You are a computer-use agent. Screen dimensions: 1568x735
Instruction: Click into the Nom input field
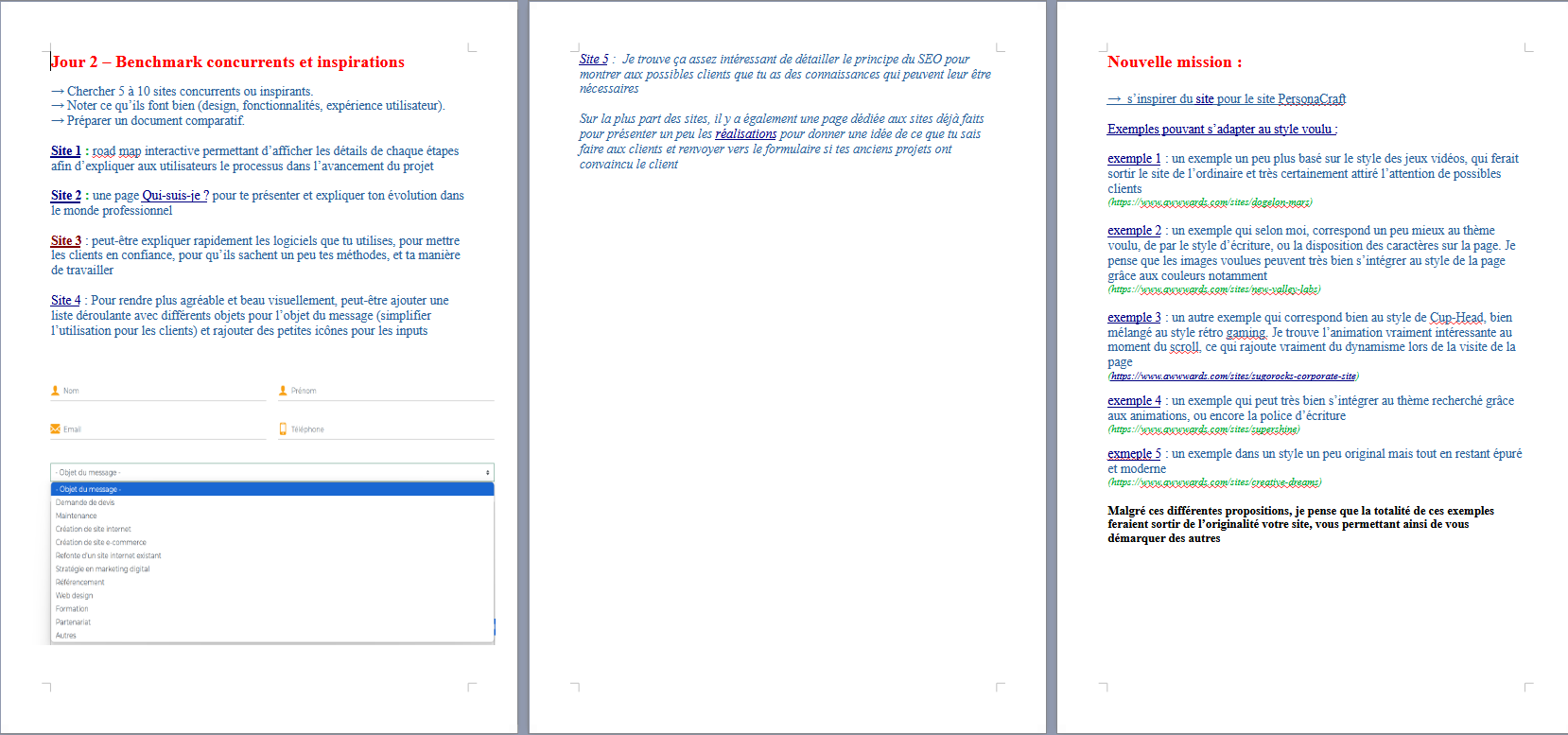coord(161,391)
